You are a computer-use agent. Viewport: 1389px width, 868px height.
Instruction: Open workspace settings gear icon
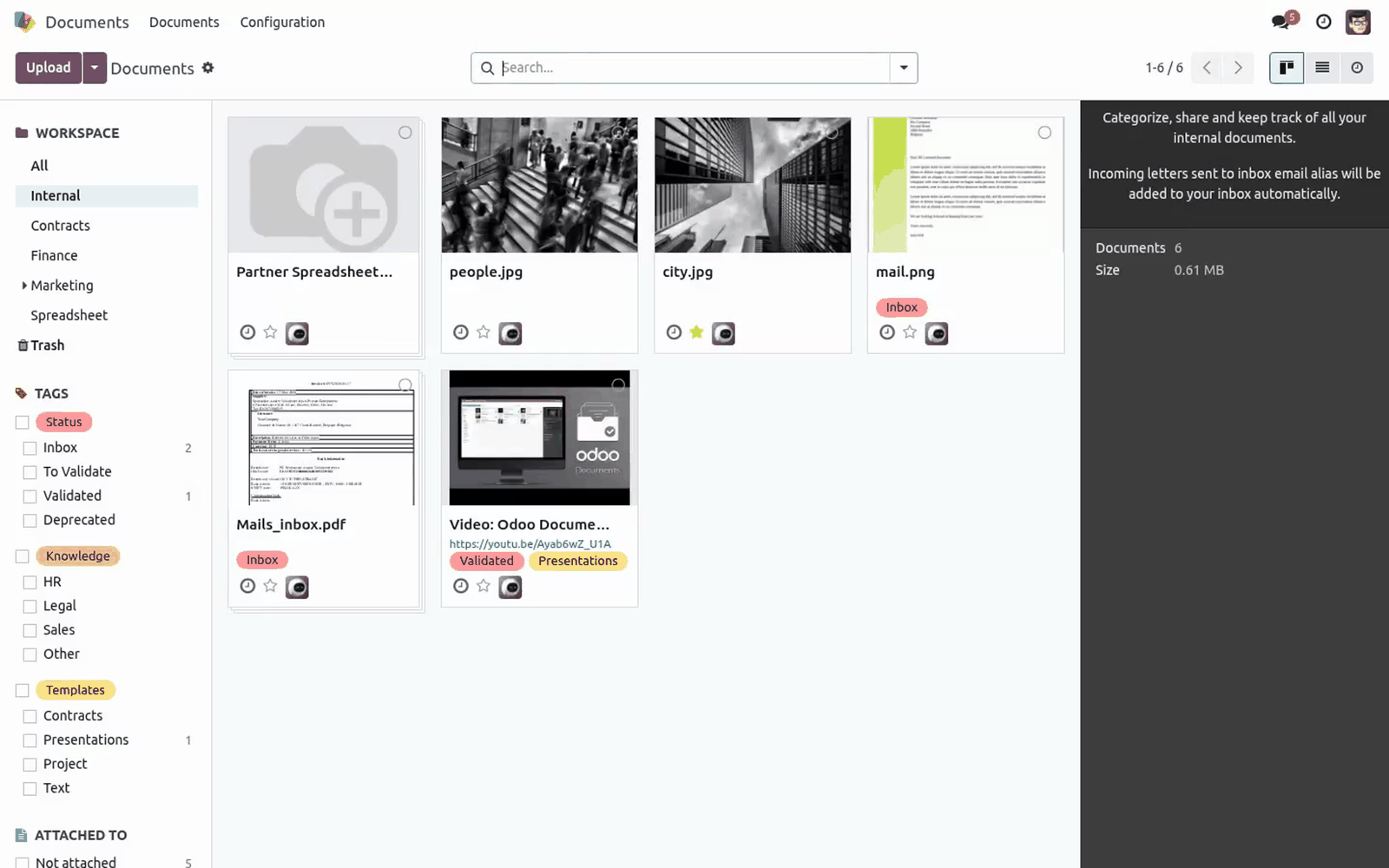(x=208, y=68)
